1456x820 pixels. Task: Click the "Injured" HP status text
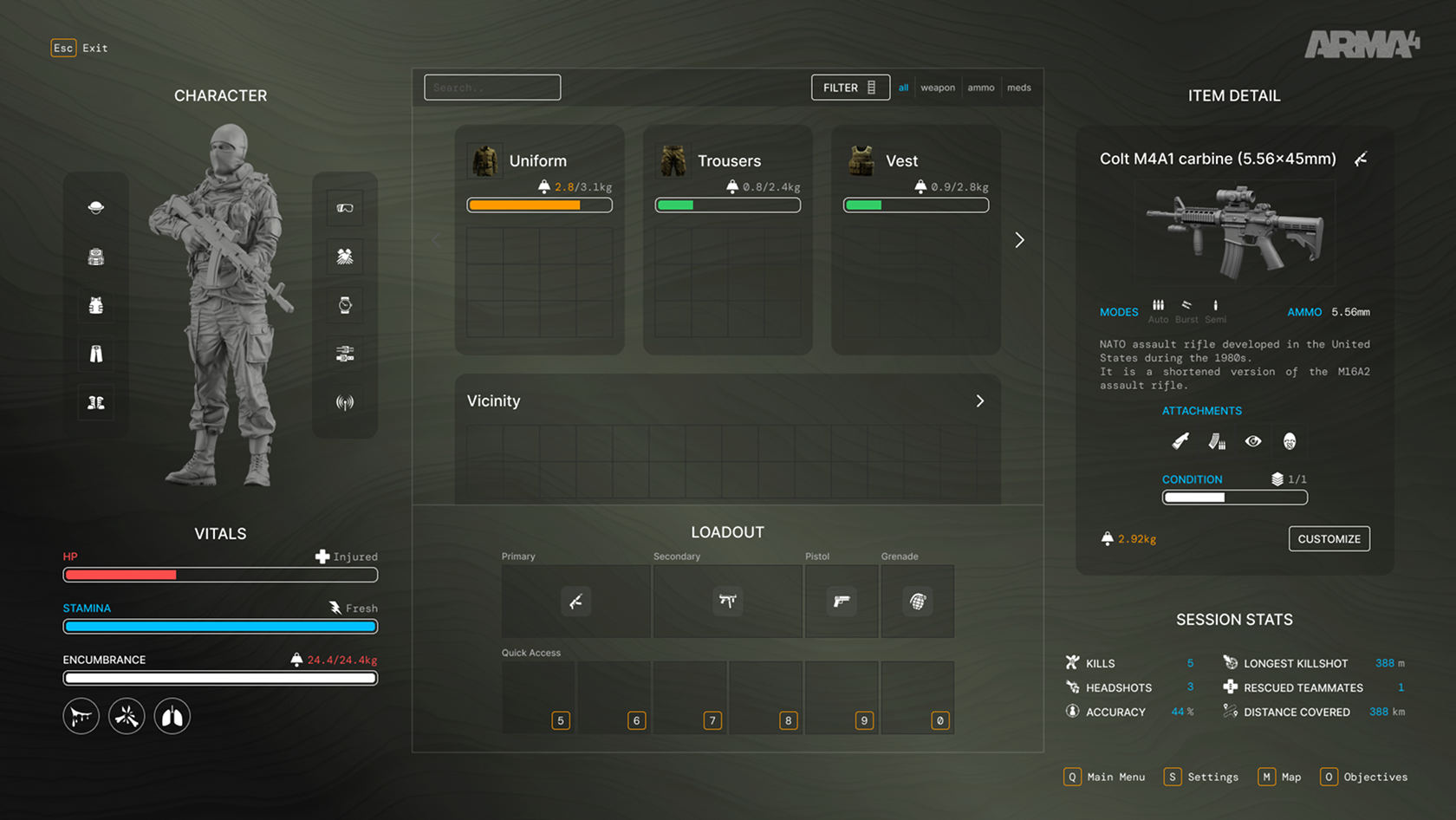pos(355,556)
